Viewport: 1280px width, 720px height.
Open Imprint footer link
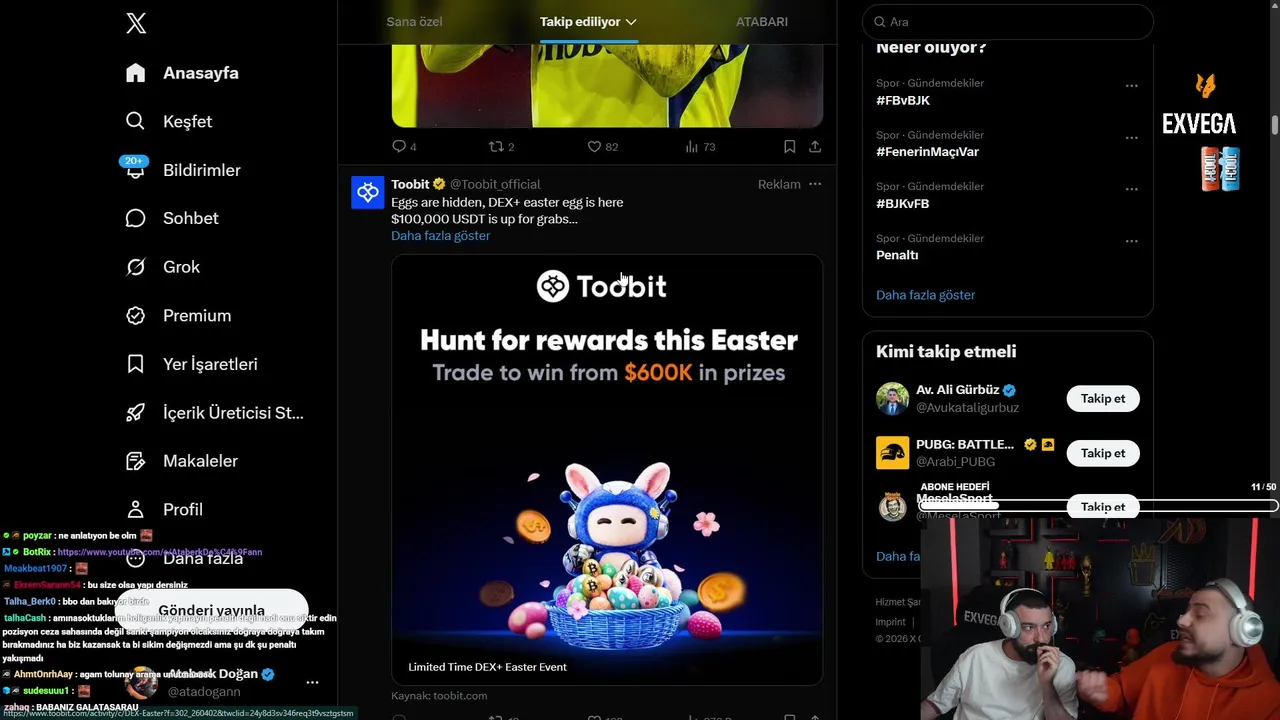pyautogui.click(x=891, y=621)
